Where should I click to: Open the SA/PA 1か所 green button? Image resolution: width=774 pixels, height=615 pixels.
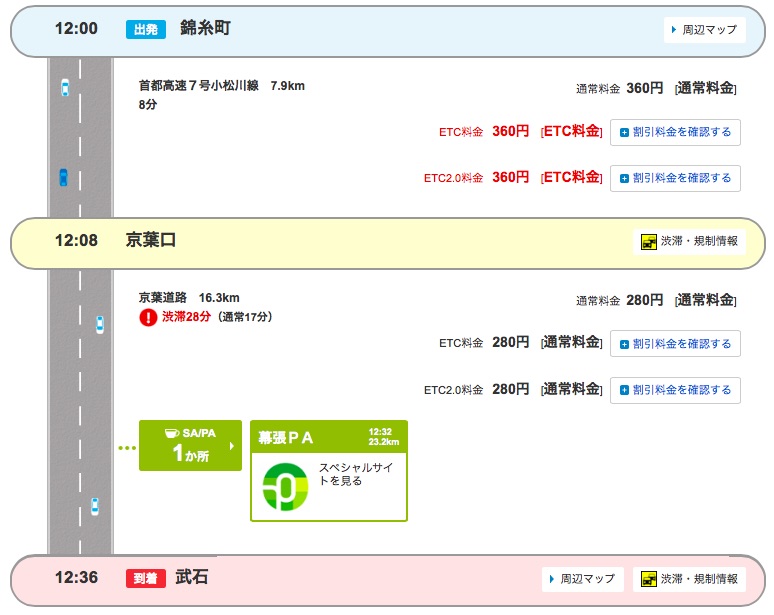(x=191, y=446)
